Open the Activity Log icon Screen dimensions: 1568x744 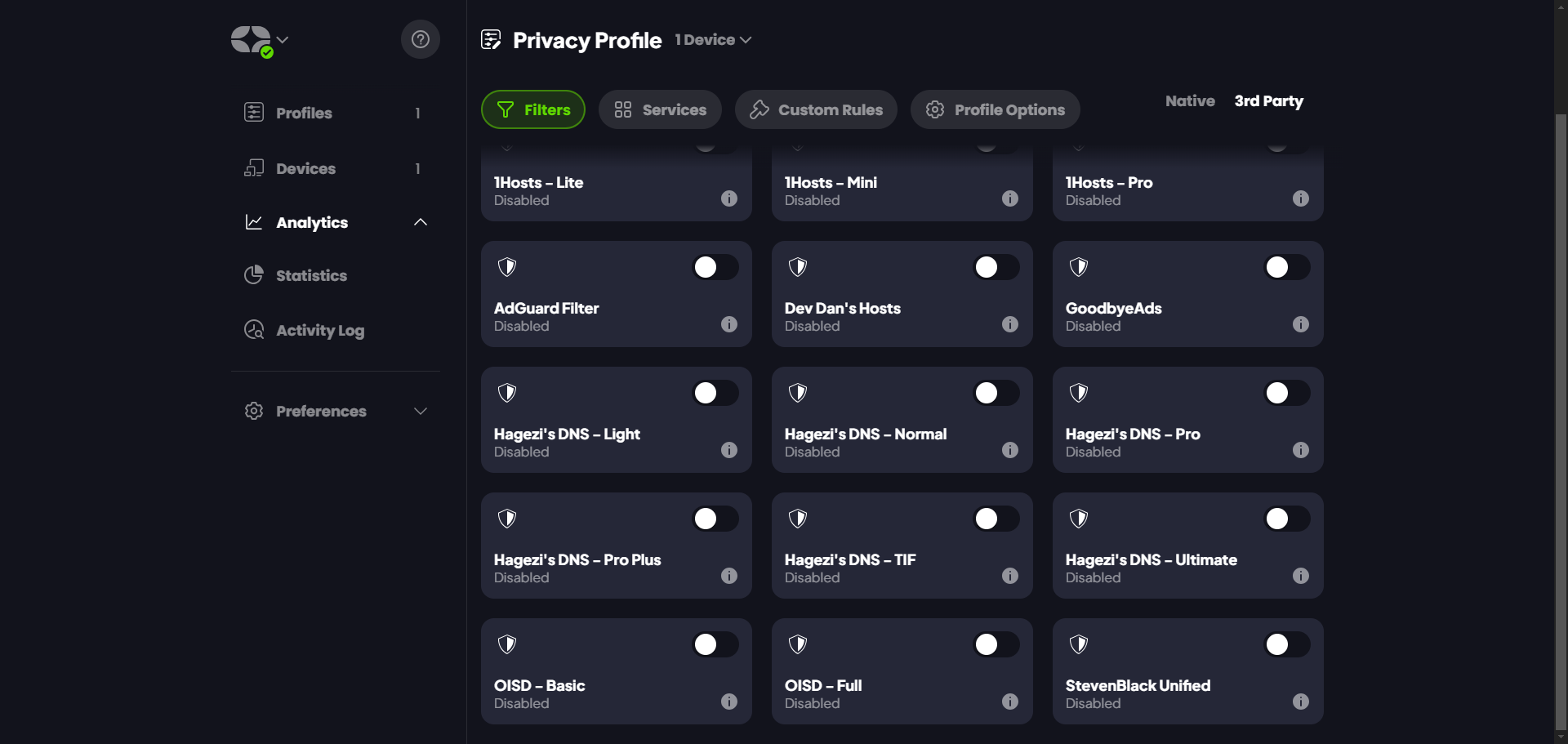pyautogui.click(x=254, y=330)
